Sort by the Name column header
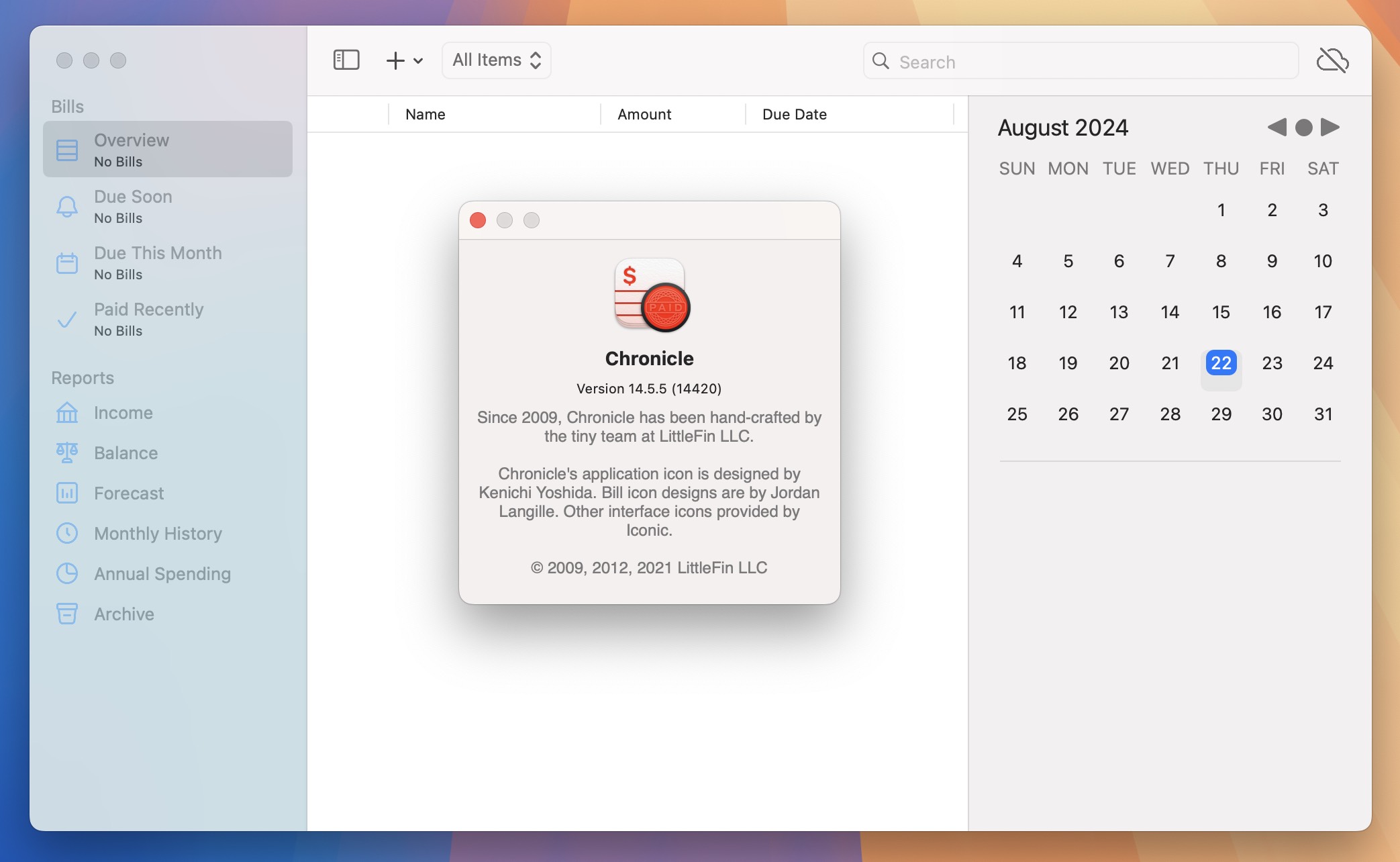The width and height of the screenshot is (1400, 862). tap(495, 114)
